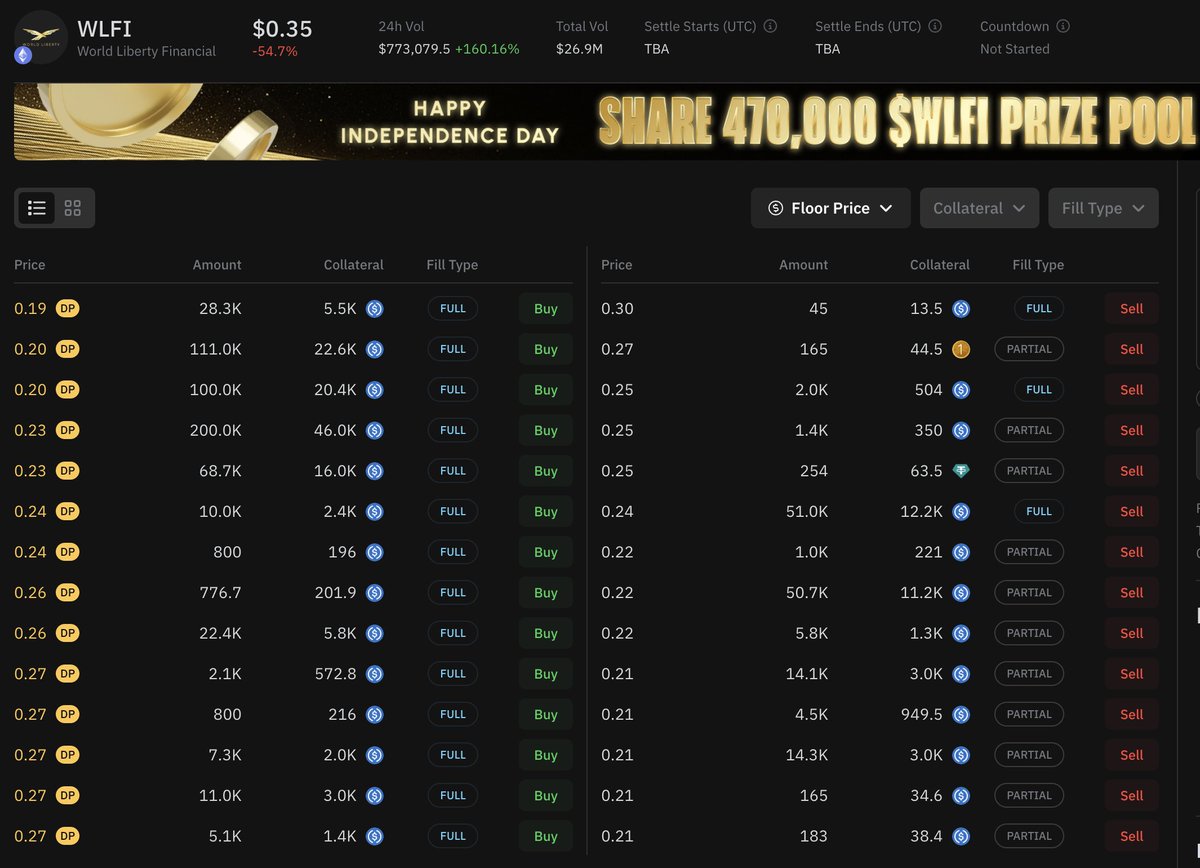Click the -54.7% price change value
Screen dimensions: 1200x868
pyautogui.click(x=275, y=50)
